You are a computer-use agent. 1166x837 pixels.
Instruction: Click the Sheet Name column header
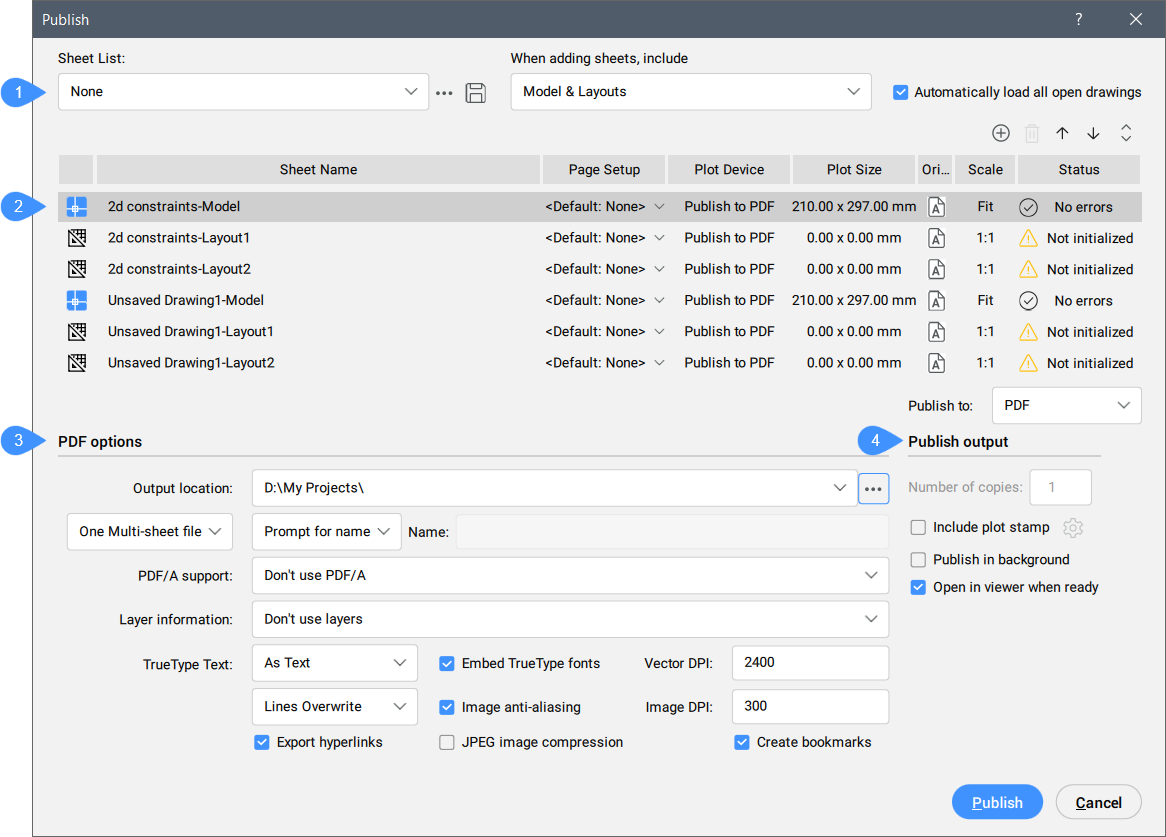(318, 170)
